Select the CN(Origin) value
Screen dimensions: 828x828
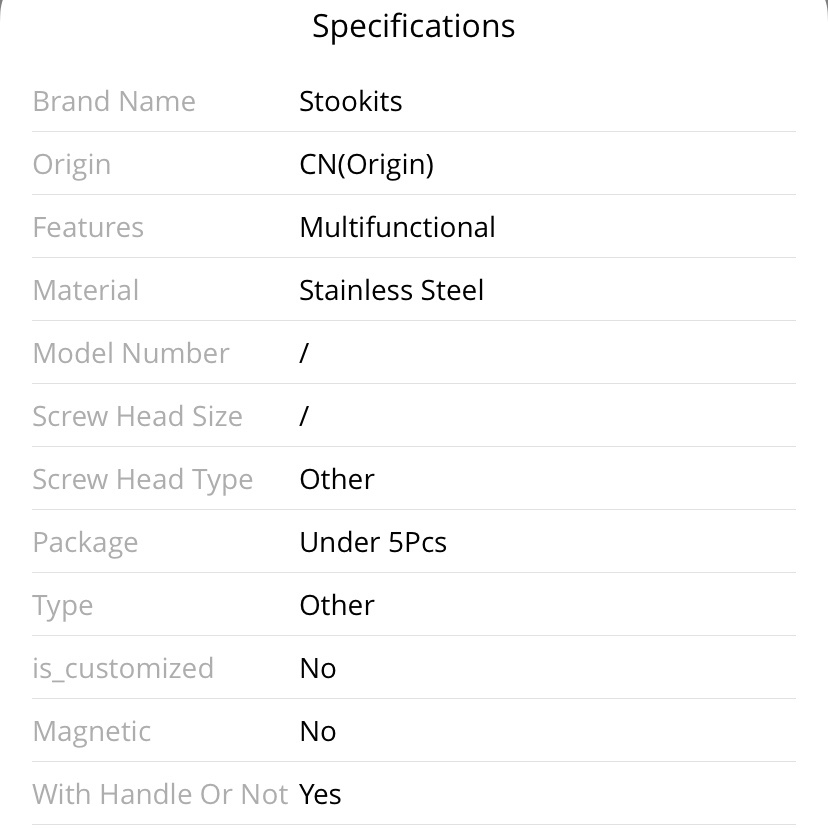[x=366, y=164]
